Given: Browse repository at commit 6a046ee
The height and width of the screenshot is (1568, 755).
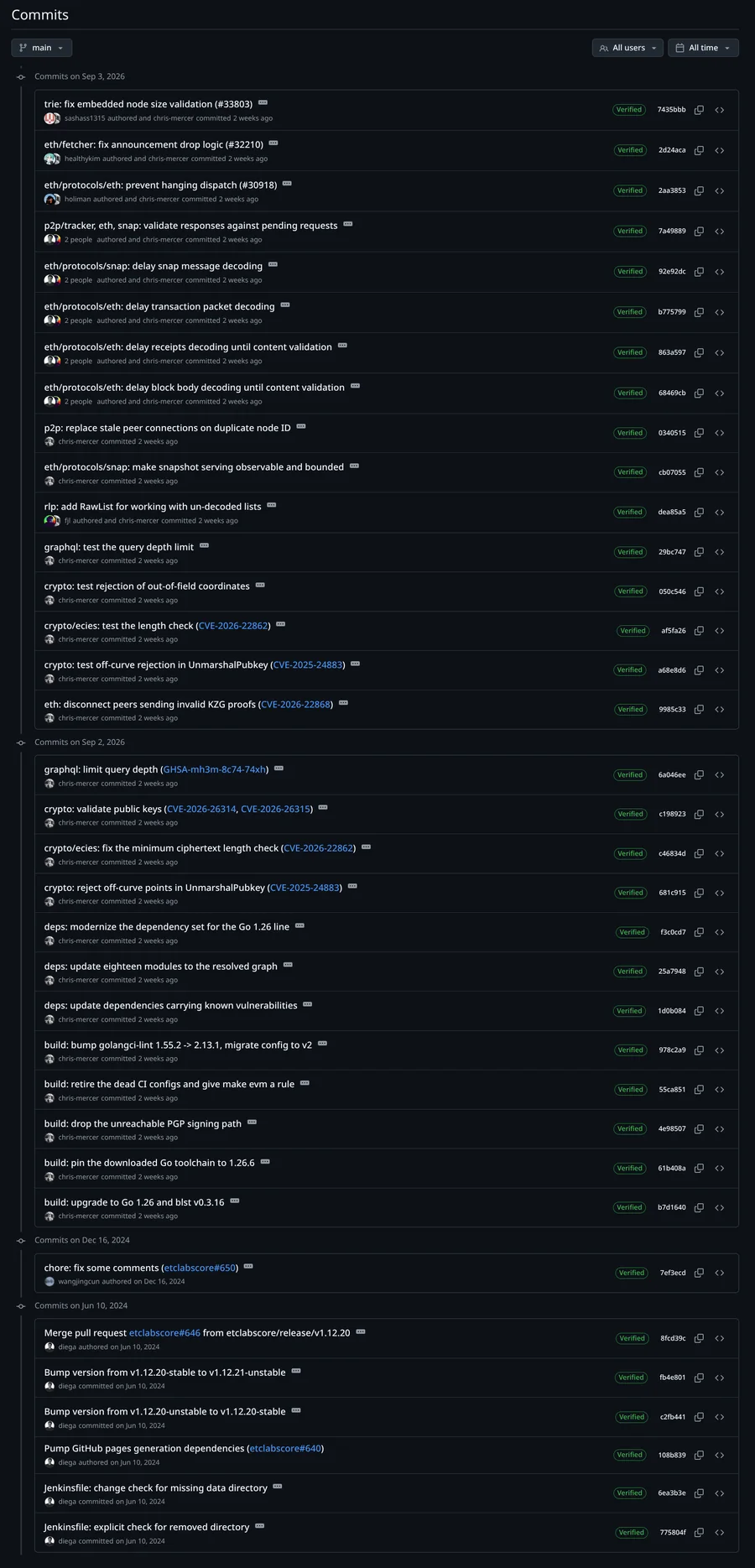Looking at the screenshot, I should point(720,775).
